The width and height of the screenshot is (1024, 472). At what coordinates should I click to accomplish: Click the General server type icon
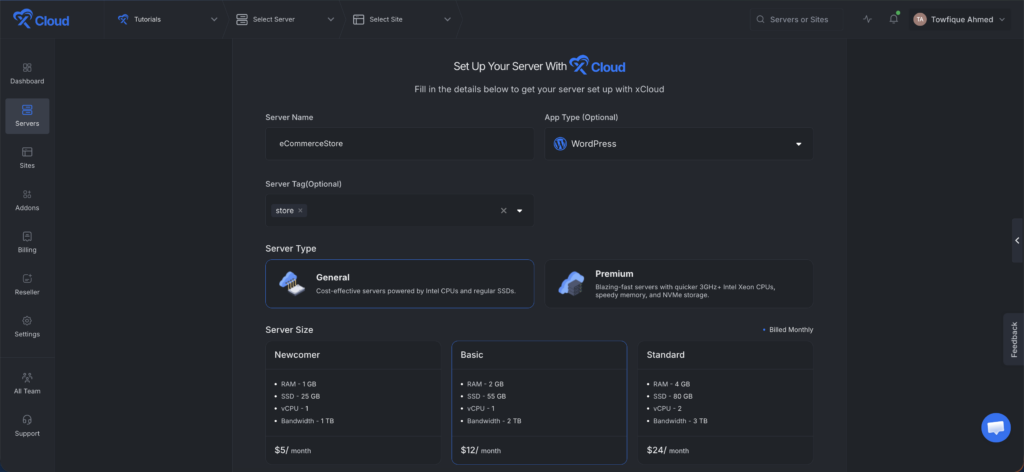pos(291,283)
